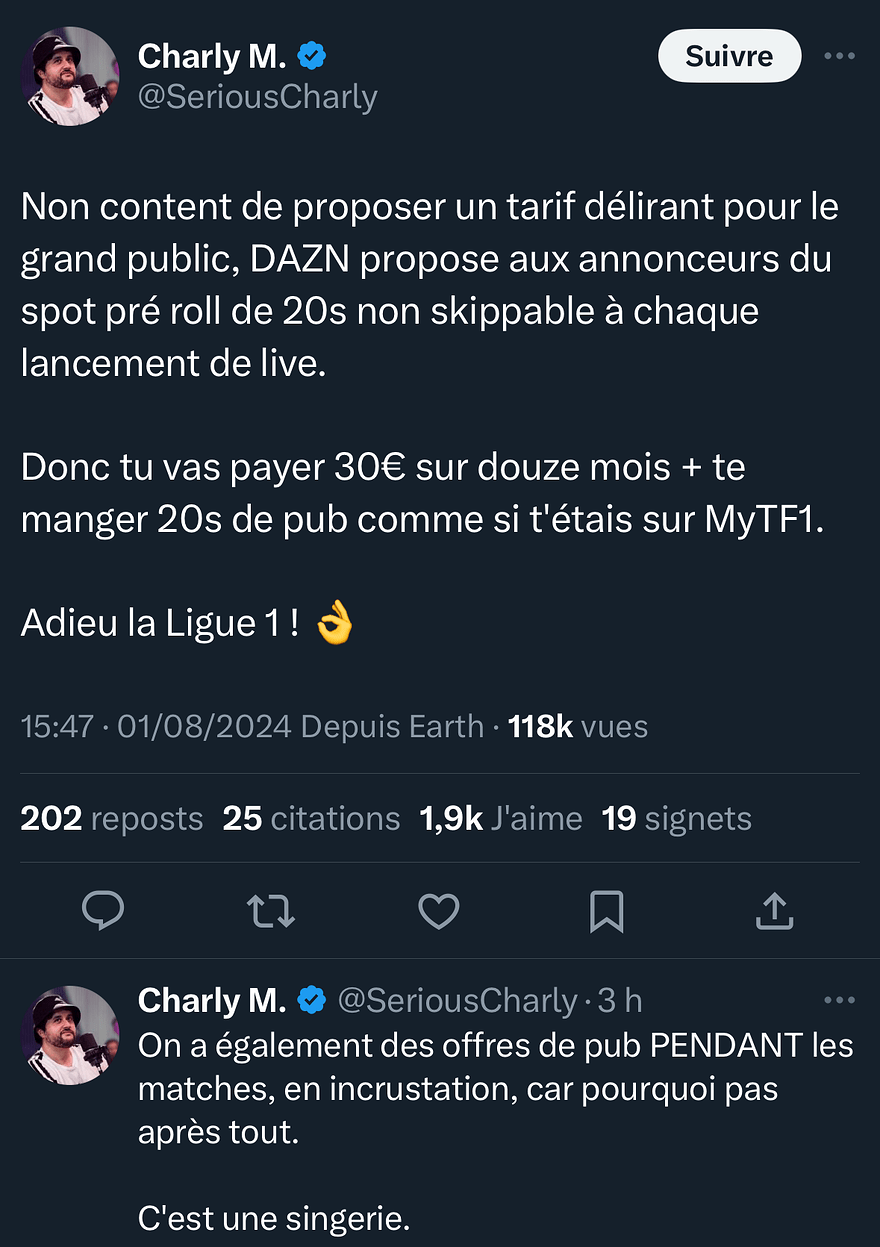
Task: Open the reply comment icon
Action: click(102, 911)
